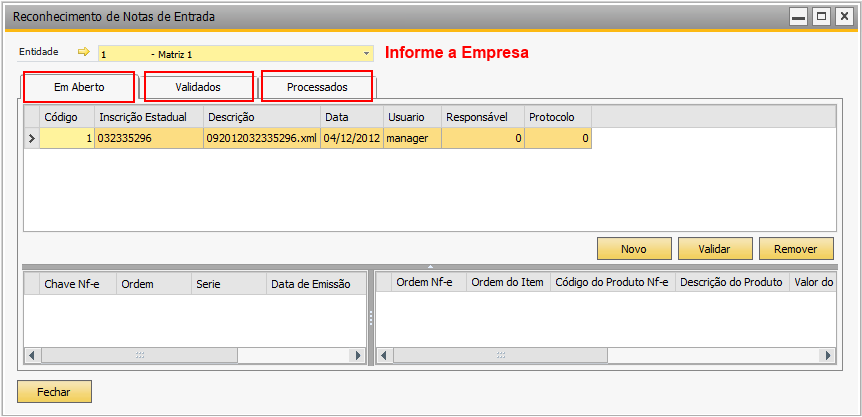Click the Inscrição Estadual column header
Screen dimensions: 862x417
148,117
